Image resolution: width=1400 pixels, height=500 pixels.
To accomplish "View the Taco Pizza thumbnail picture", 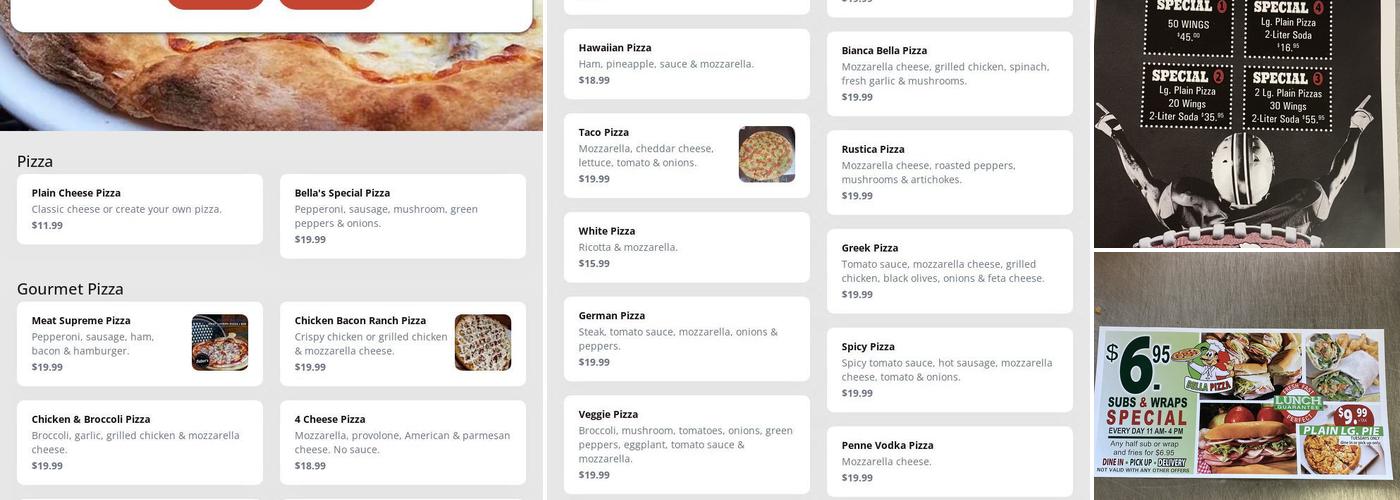I will [767, 154].
